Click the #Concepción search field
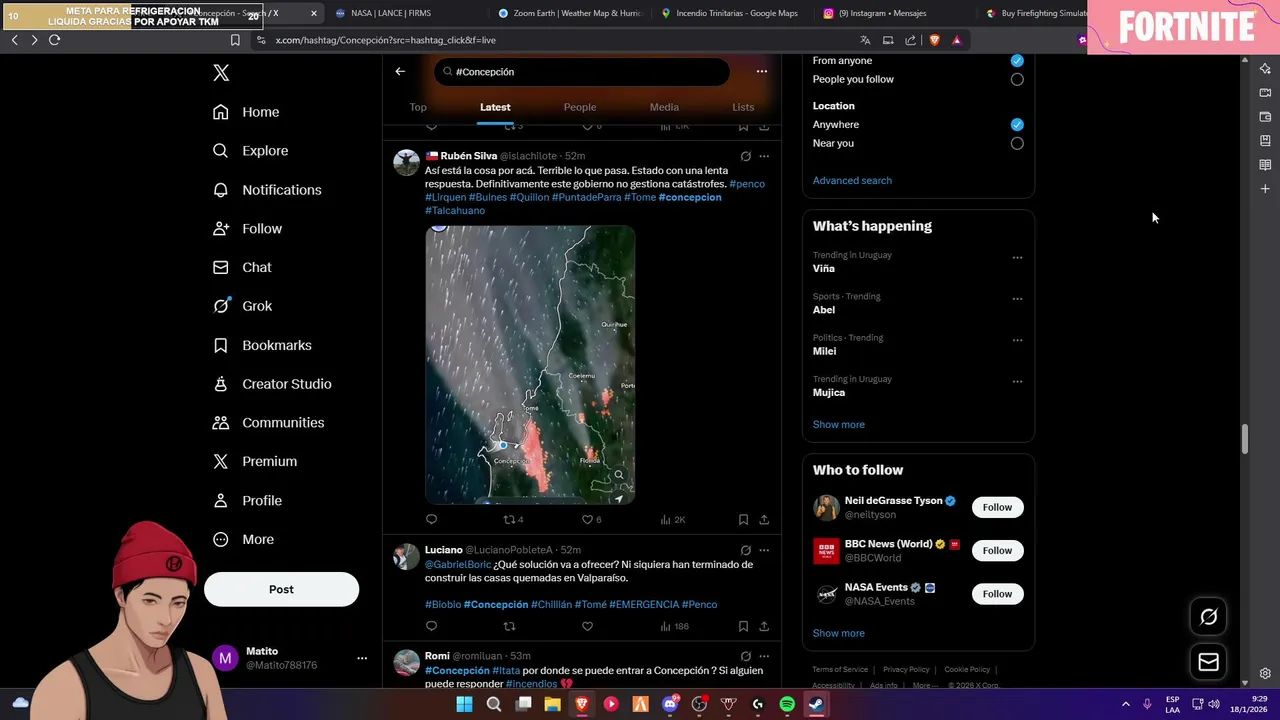 [x=582, y=72]
